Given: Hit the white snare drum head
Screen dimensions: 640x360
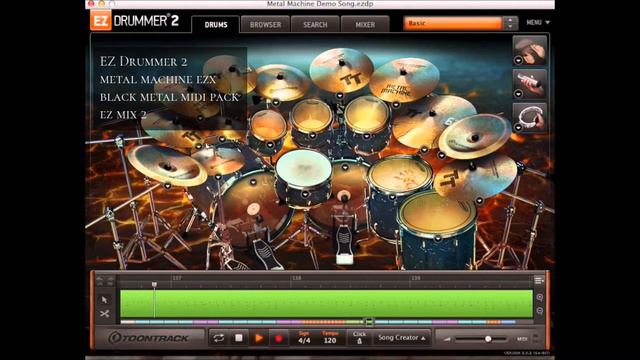Looking at the screenshot, I should (x=303, y=168).
